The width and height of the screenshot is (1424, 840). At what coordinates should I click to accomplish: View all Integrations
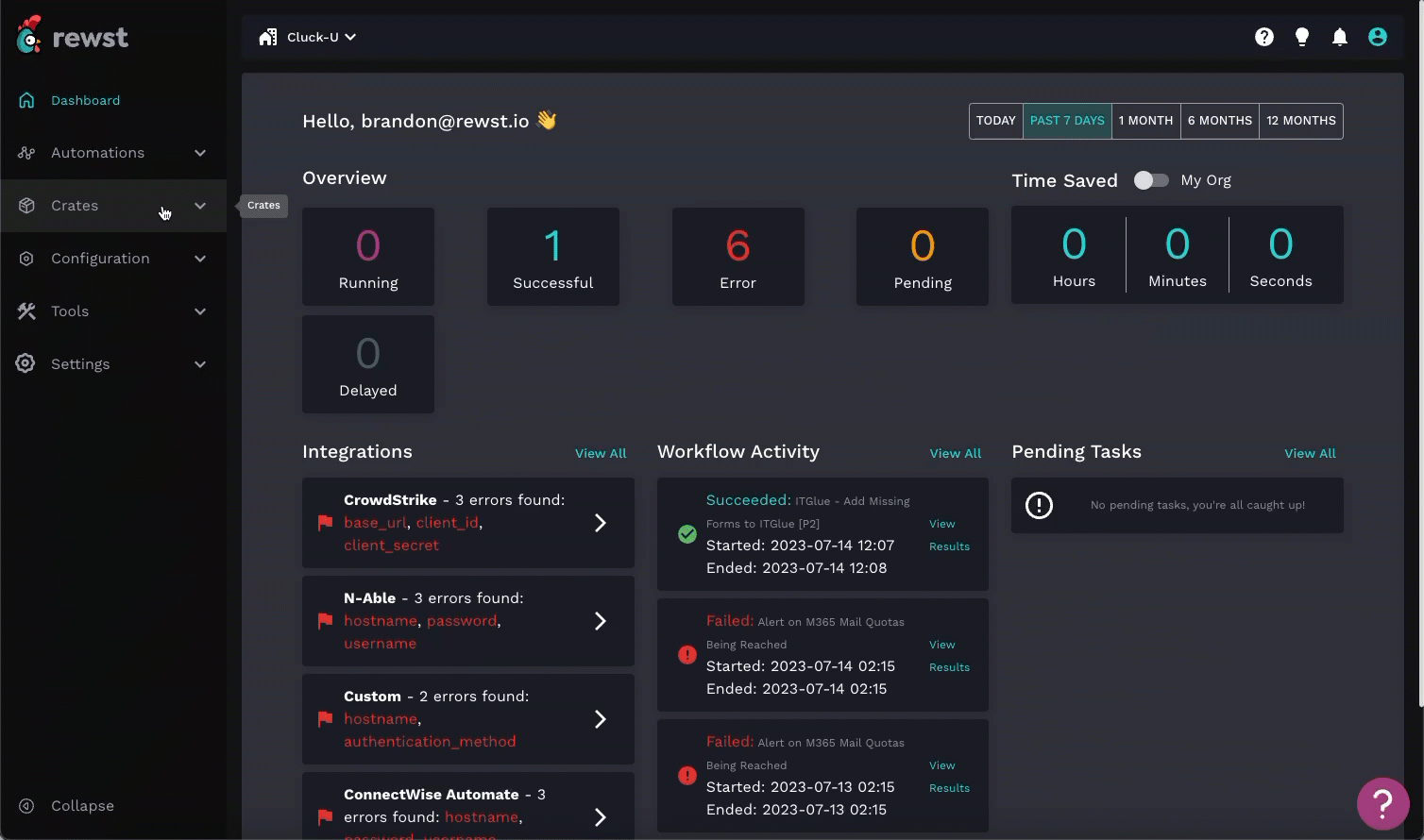point(601,453)
